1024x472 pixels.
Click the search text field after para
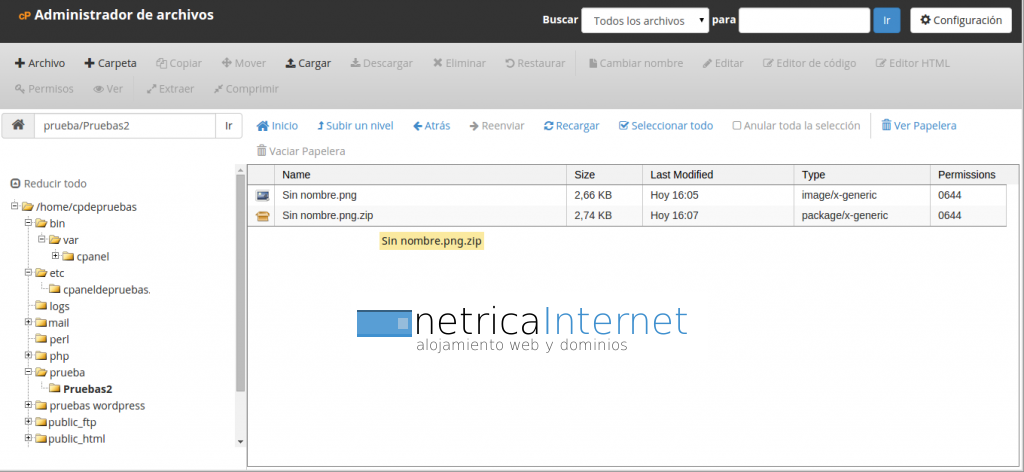pyautogui.click(x=804, y=20)
